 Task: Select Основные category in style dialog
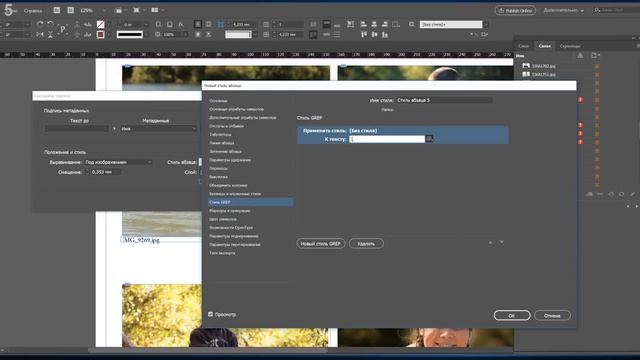[218, 100]
